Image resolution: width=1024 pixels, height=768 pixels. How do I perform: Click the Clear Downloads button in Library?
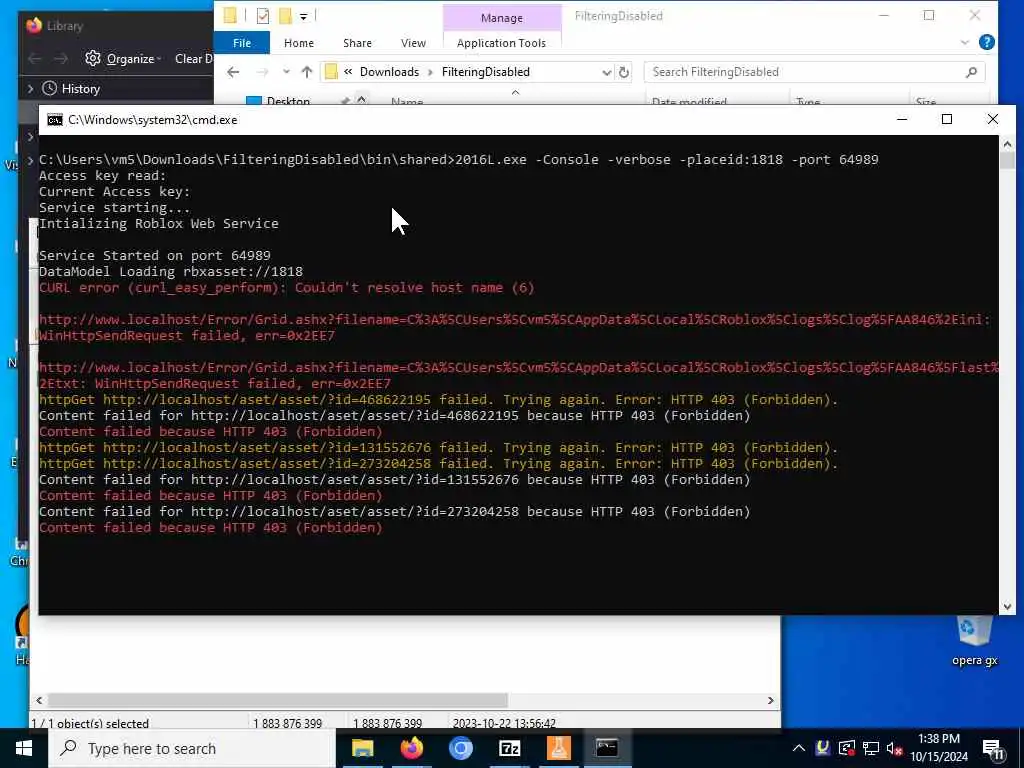click(x=194, y=59)
